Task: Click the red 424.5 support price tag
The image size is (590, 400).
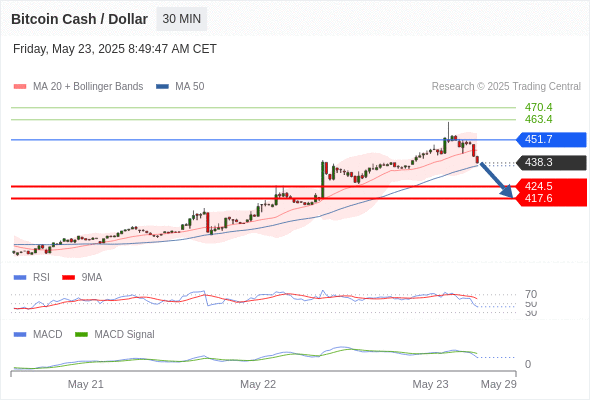Action: (551, 186)
